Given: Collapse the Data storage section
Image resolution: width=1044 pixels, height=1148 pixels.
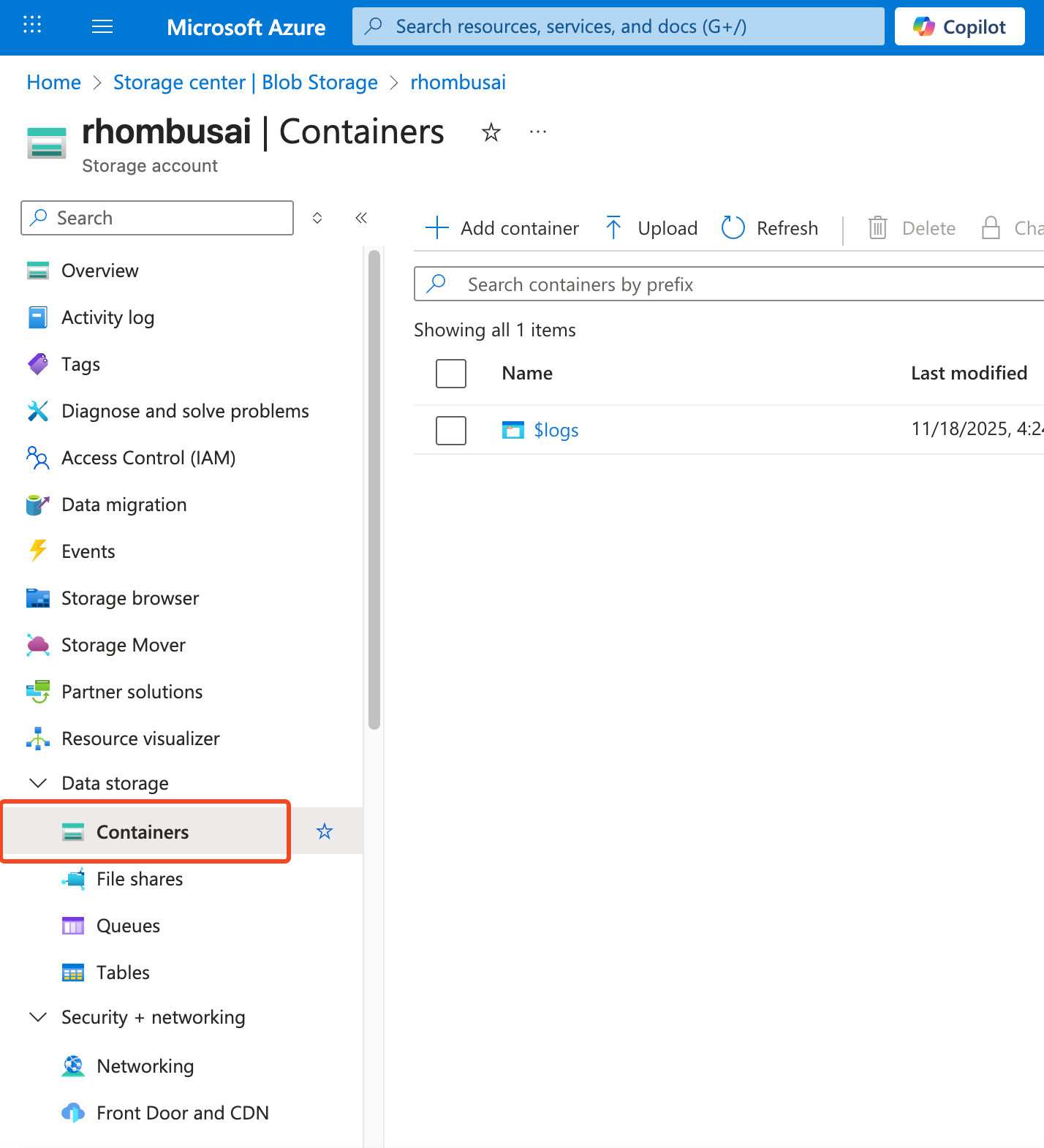Looking at the screenshot, I should [38, 783].
